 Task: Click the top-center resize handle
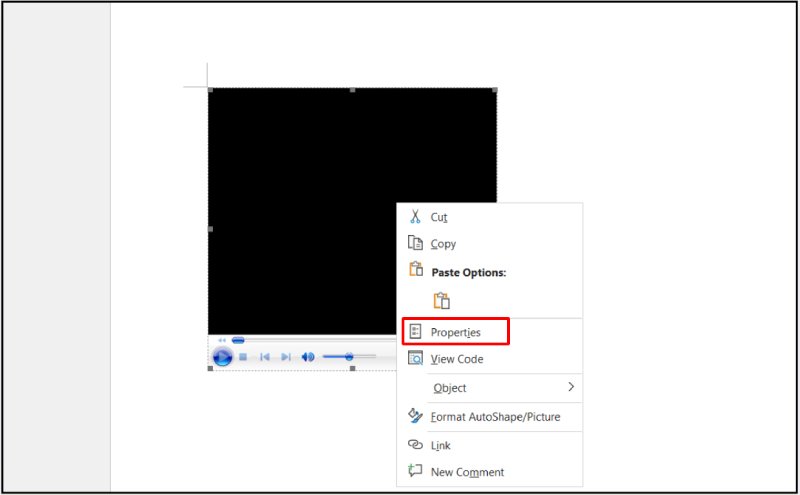tap(352, 90)
